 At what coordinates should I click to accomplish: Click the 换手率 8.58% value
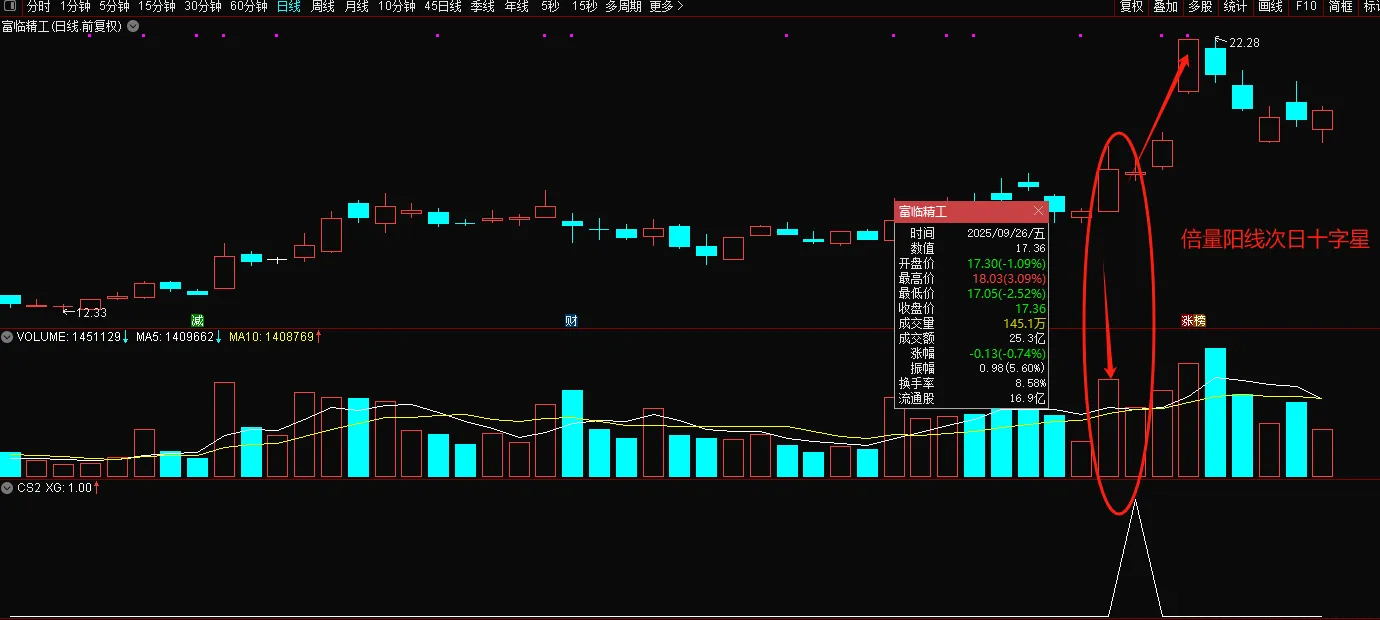(1030, 383)
